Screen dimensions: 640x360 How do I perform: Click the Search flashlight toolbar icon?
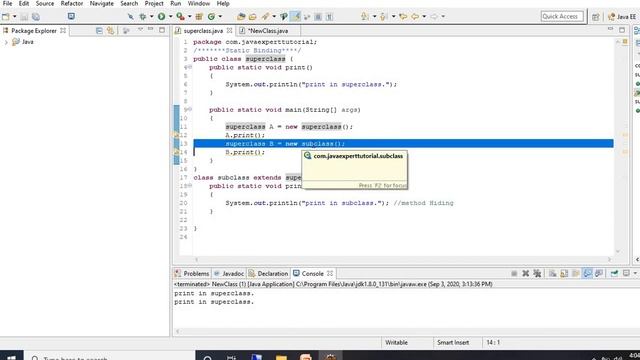tap(266, 17)
